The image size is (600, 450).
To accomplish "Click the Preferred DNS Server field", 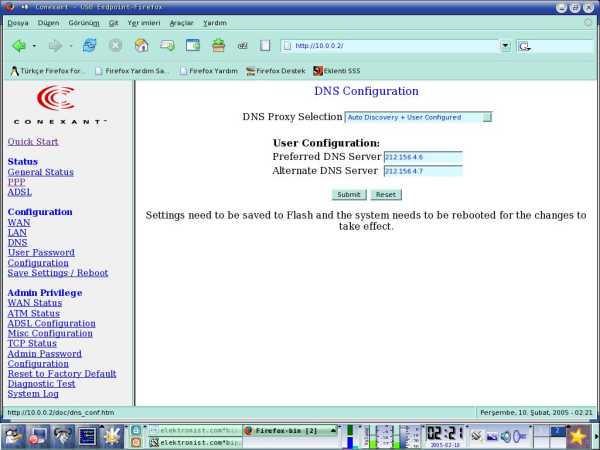I will [422, 157].
